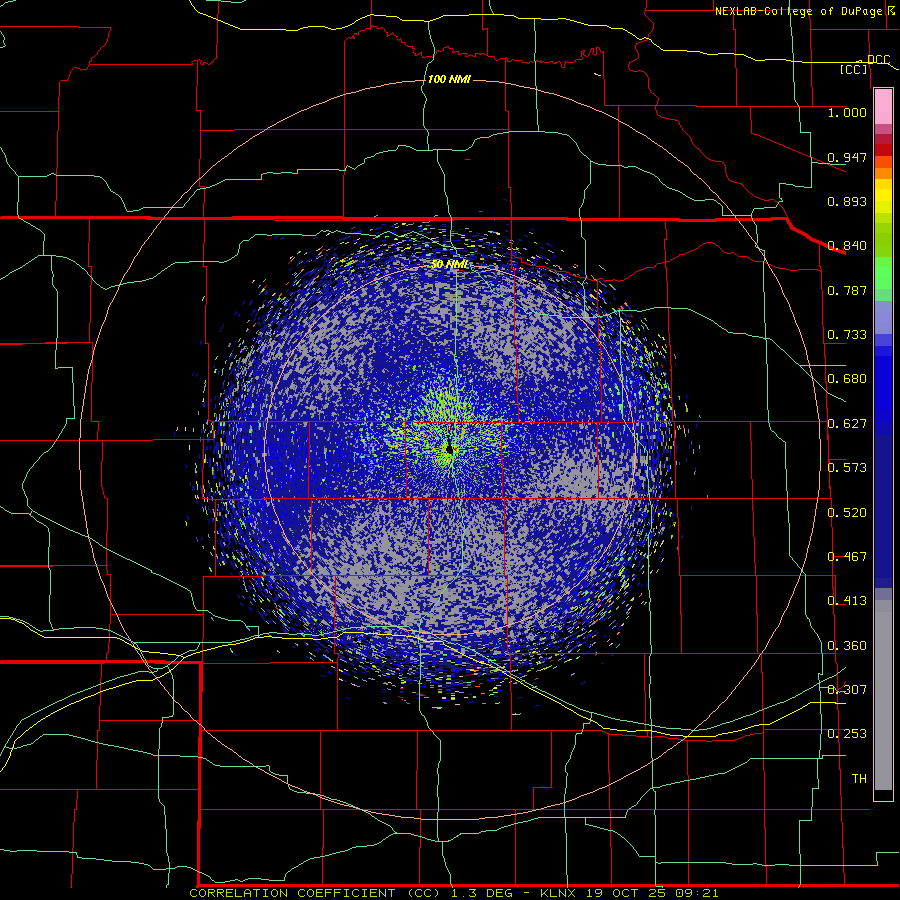This screenshot has height=900, width=900.
Task: Select the 0.253 scale value
Action: coord(847,734)
